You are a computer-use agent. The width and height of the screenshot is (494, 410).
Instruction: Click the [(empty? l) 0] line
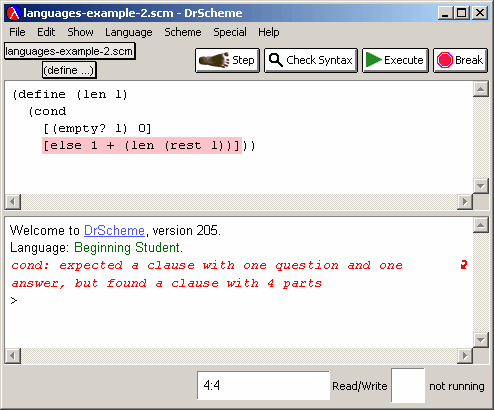point(97,129)
